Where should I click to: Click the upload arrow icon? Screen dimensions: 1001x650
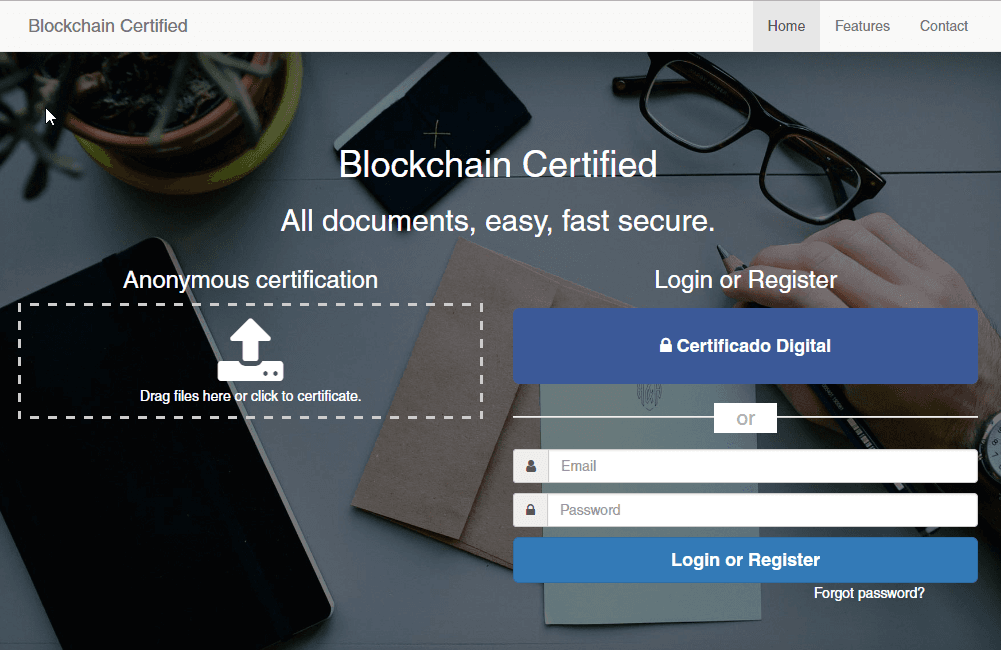tap(250, 349)
